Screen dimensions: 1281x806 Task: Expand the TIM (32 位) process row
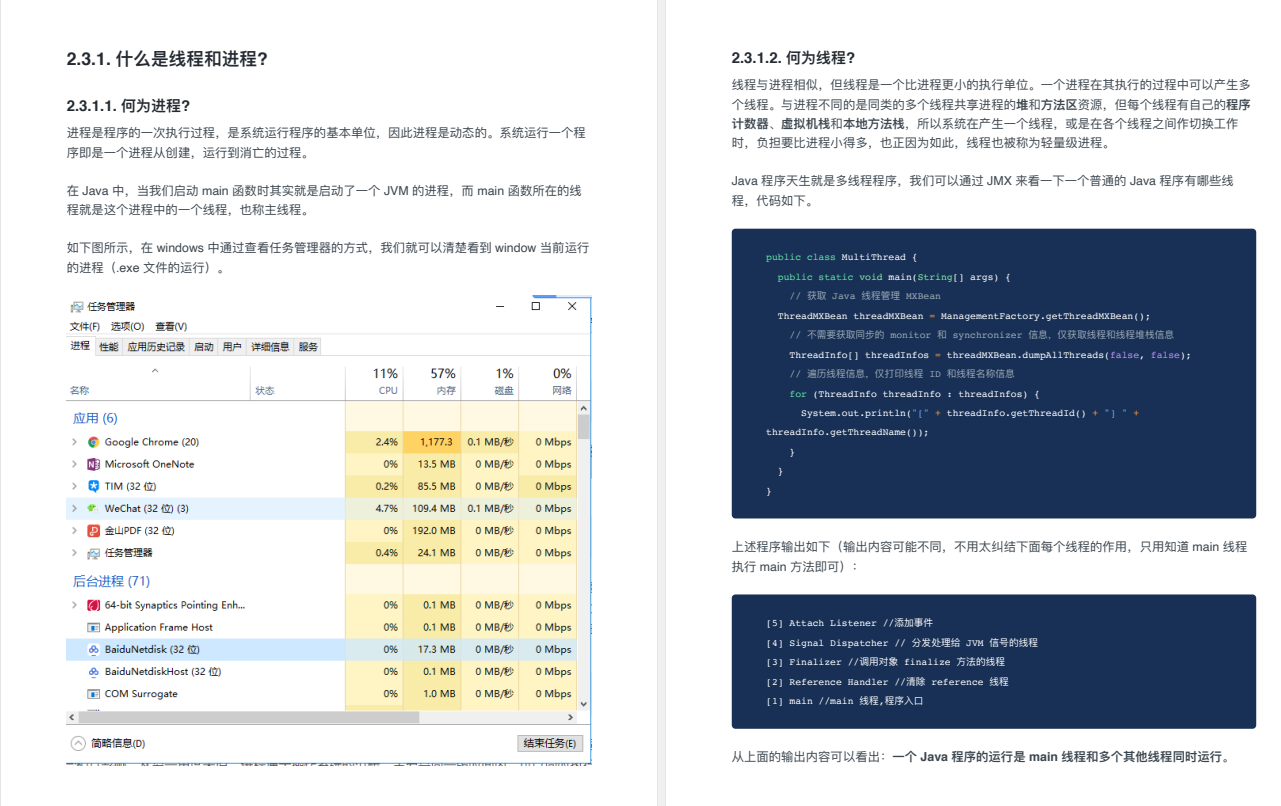point(74,486)
